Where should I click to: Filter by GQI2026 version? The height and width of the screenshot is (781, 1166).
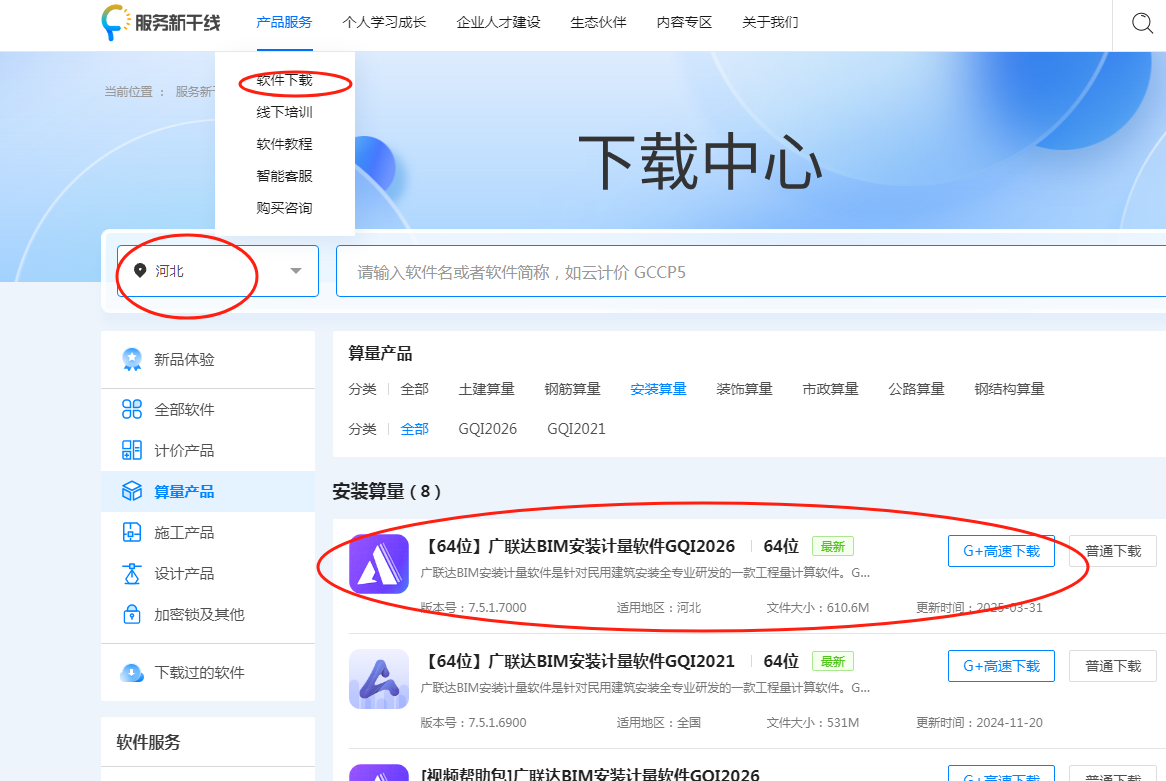point(487,429)
